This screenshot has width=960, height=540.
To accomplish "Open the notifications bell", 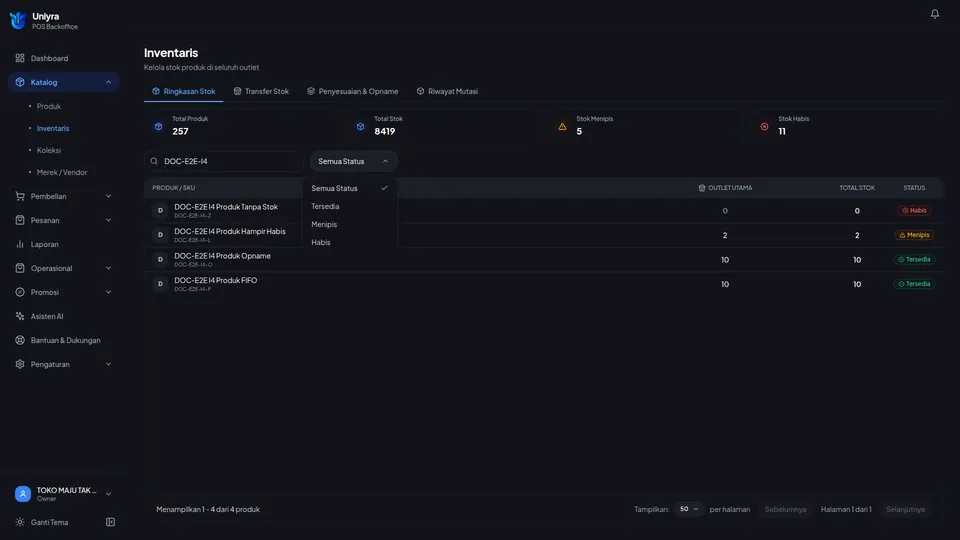I will click(x=934, y=13).
